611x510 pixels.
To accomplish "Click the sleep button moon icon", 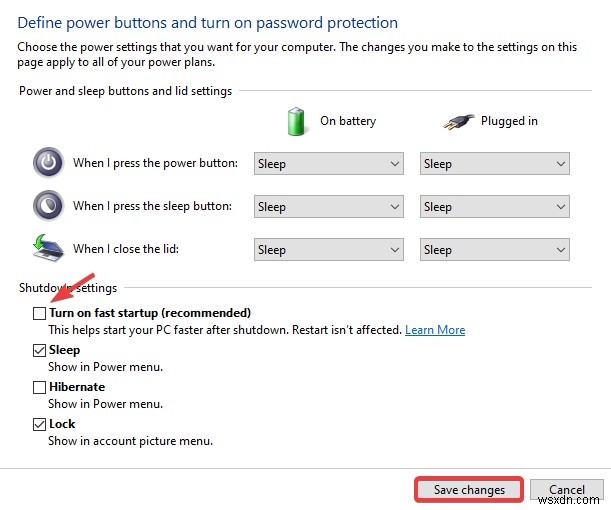I will pyautogui.click(x=47, y=206).
